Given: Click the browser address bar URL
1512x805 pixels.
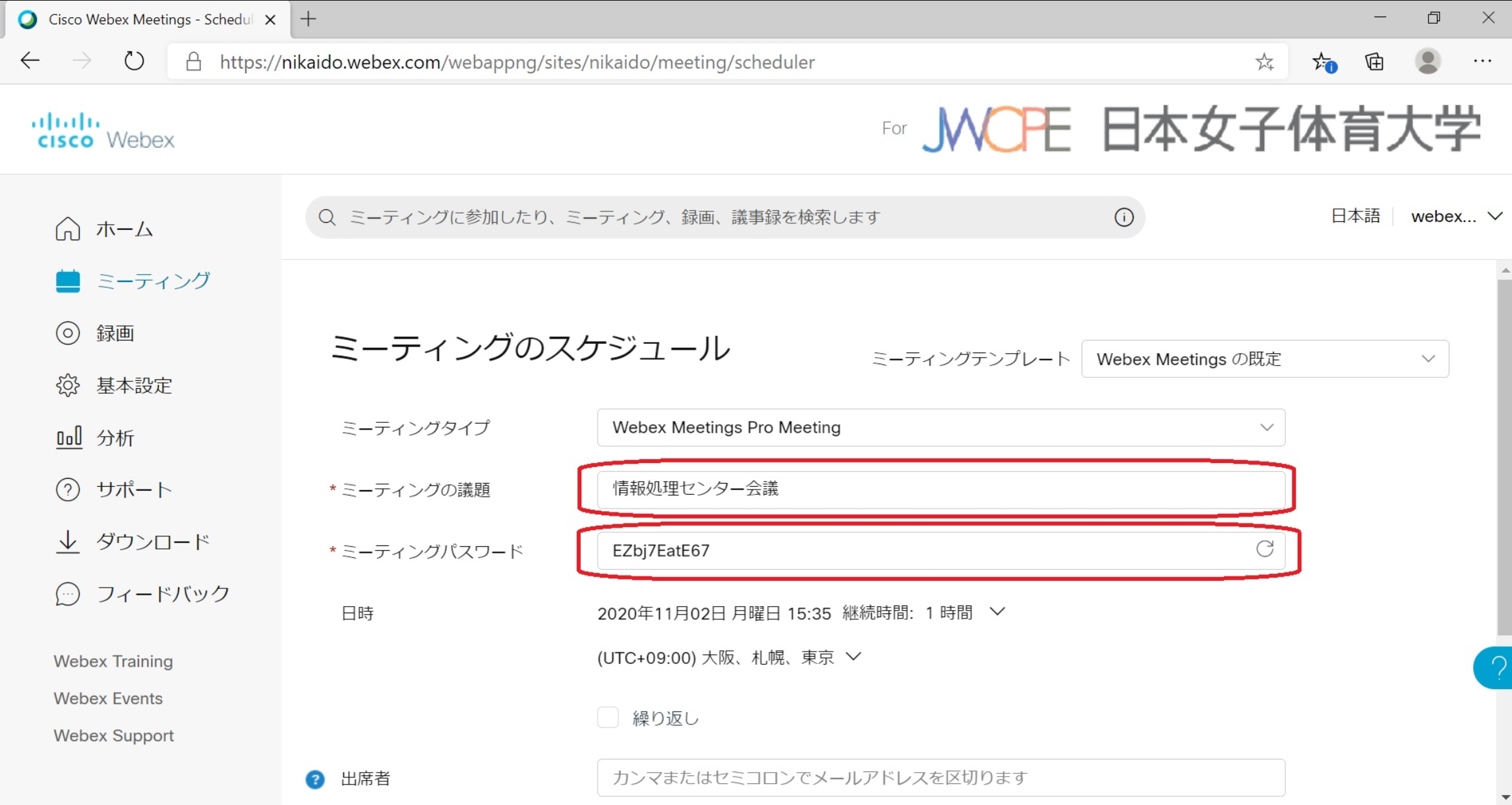Looking at the screenshot, I should point(517,62).
